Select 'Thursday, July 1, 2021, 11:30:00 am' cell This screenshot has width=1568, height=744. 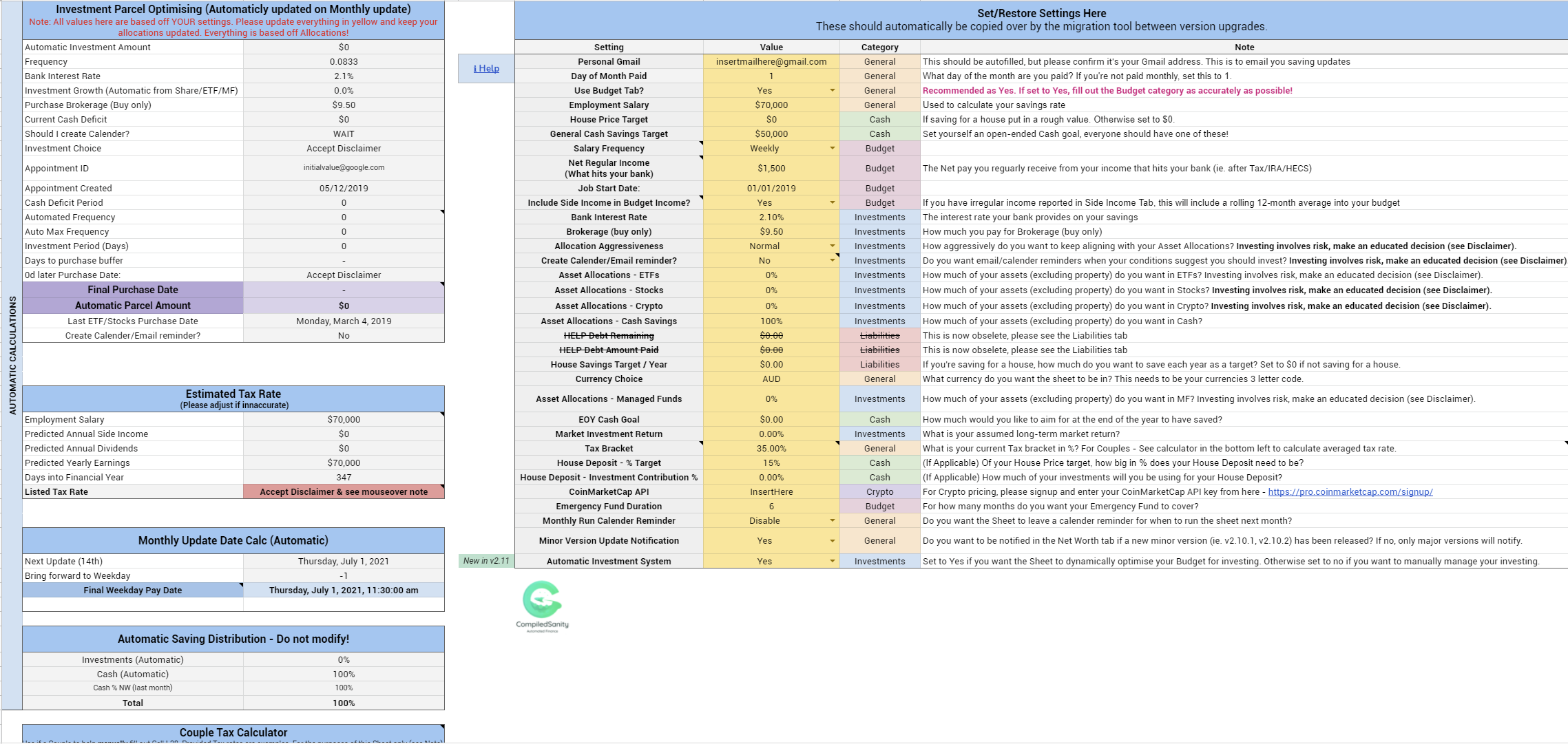point(344,590)
